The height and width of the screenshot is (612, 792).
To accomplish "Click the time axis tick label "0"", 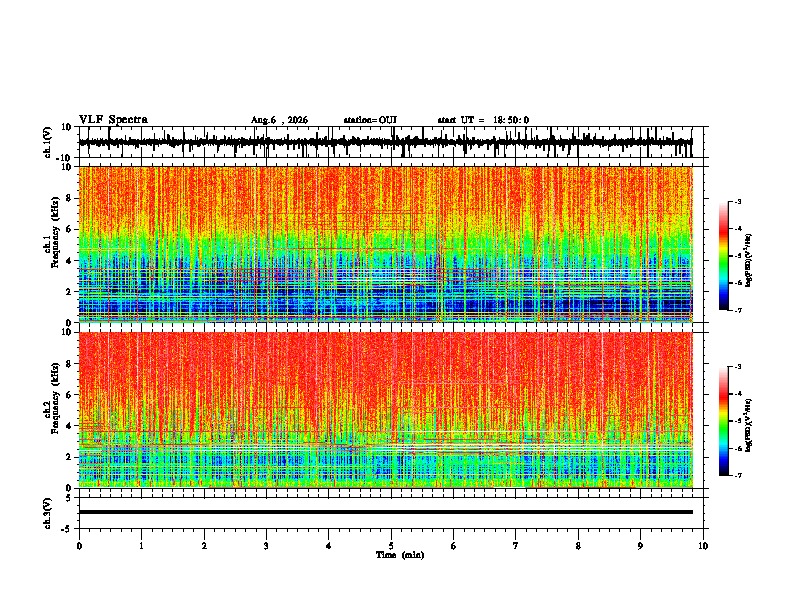I will pos(79,546).
